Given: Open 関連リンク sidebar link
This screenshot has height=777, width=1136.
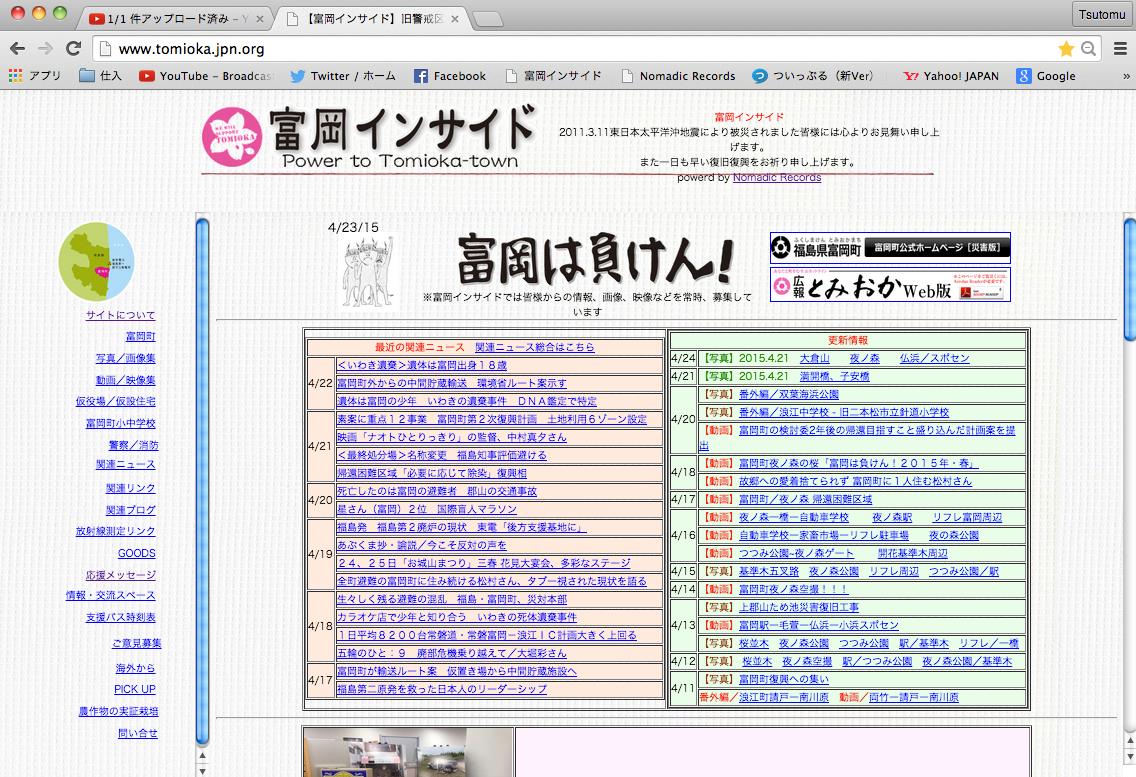Looking at the screenshot, I should pyautogui.click(x=130, y=489).
